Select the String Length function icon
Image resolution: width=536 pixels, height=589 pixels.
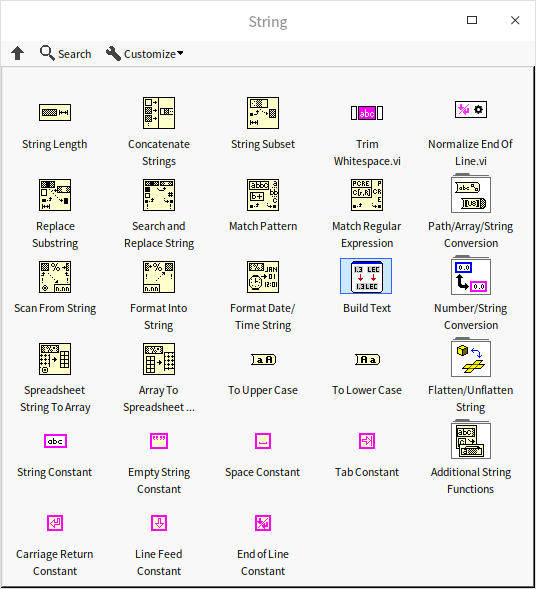click(x=55, y=113)
